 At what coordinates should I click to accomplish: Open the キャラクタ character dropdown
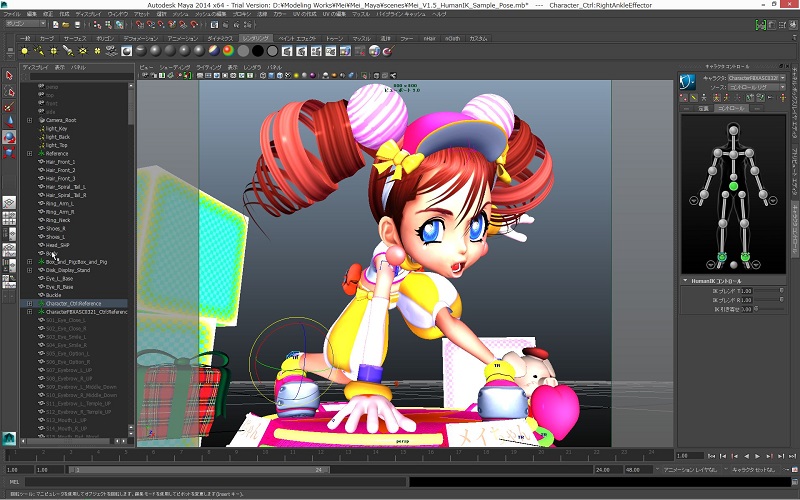click(x=757, y=78)
